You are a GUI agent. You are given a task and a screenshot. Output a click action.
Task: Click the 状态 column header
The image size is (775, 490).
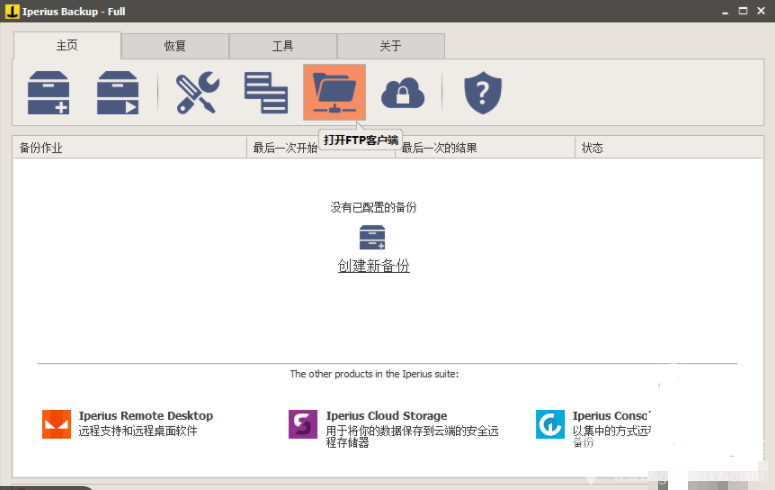669,147
